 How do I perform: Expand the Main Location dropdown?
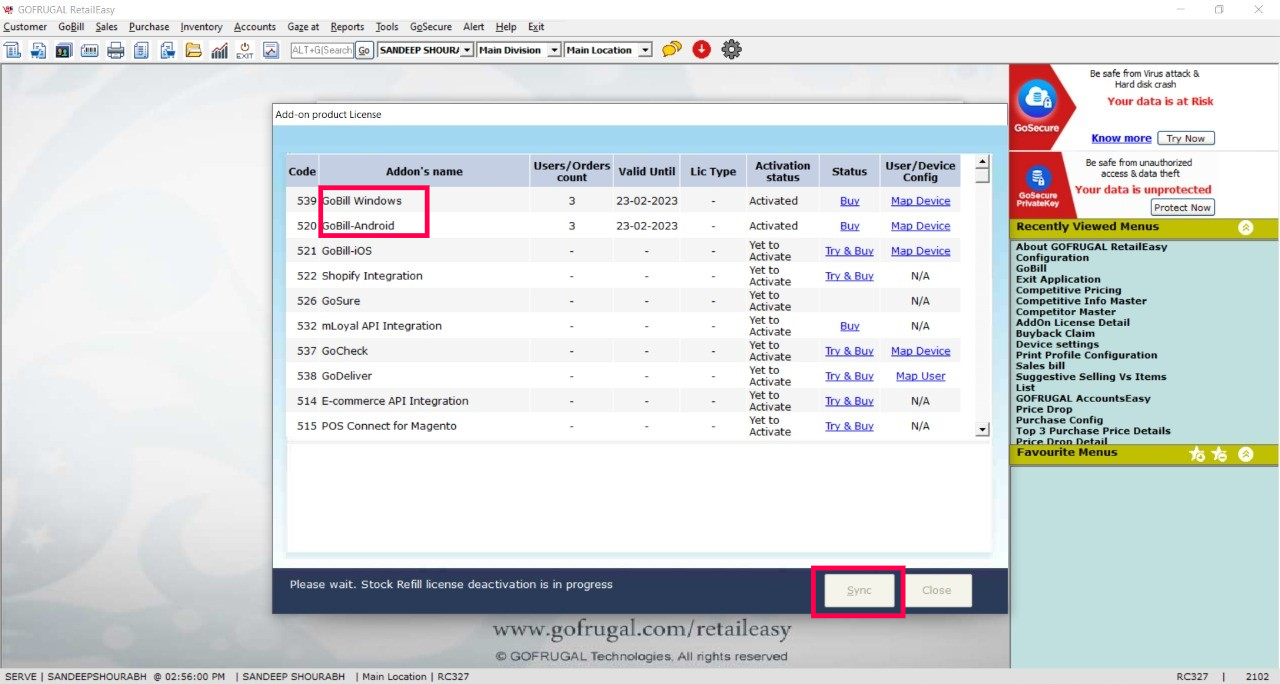645,50
